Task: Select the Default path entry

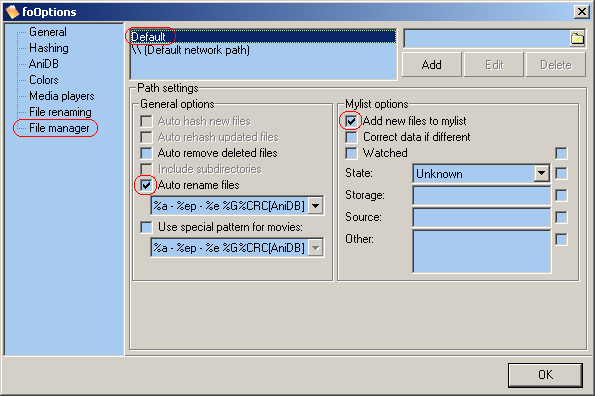Action: [263, 37]
